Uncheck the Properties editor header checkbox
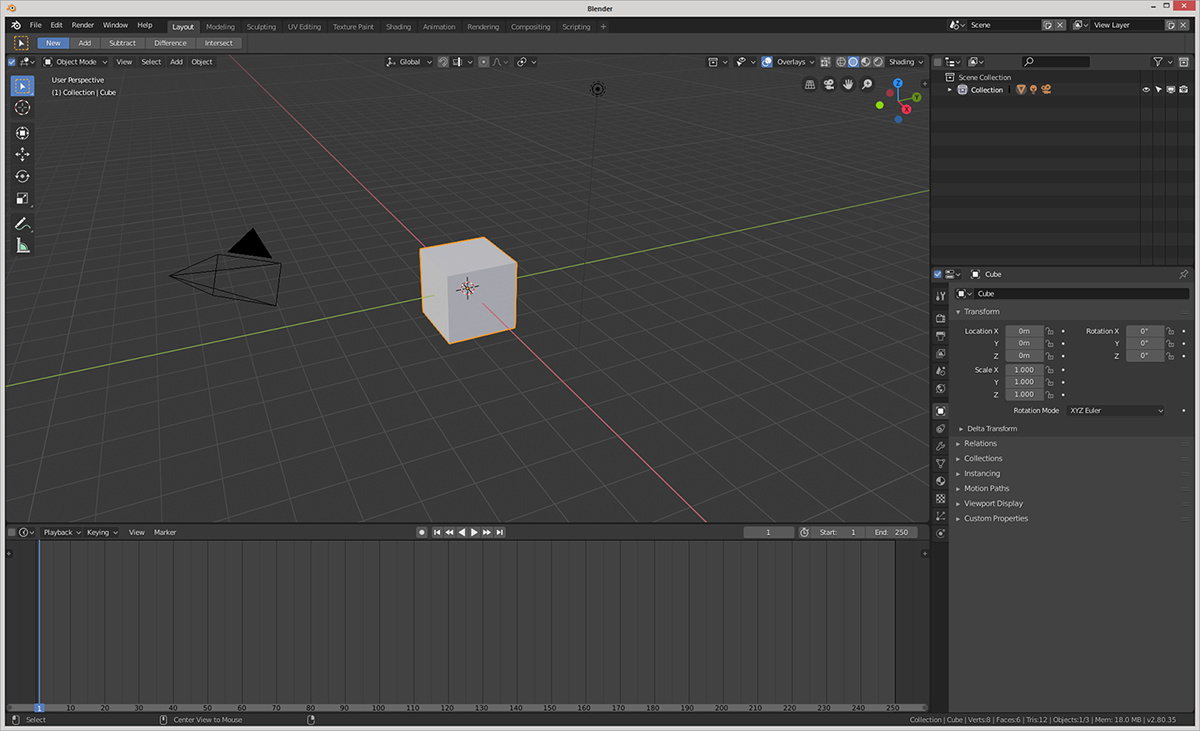The width and height of the screenshot is (1200, 731). 937,274
